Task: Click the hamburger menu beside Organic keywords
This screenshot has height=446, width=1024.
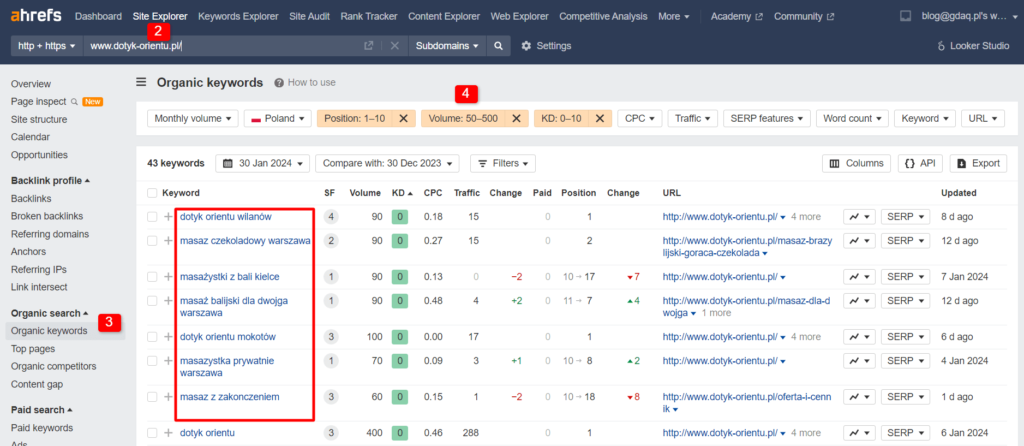Action: click(141, 83)
